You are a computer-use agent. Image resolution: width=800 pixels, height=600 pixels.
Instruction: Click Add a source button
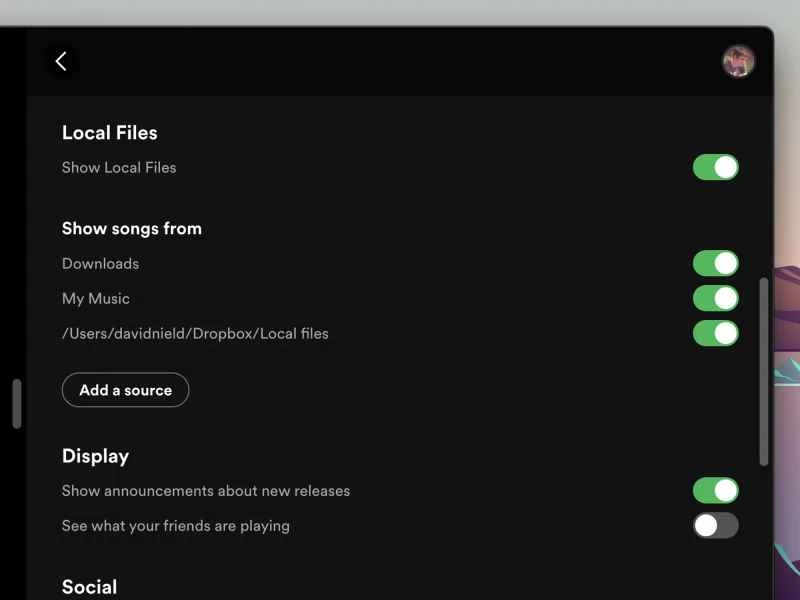(x=125, y=390)
